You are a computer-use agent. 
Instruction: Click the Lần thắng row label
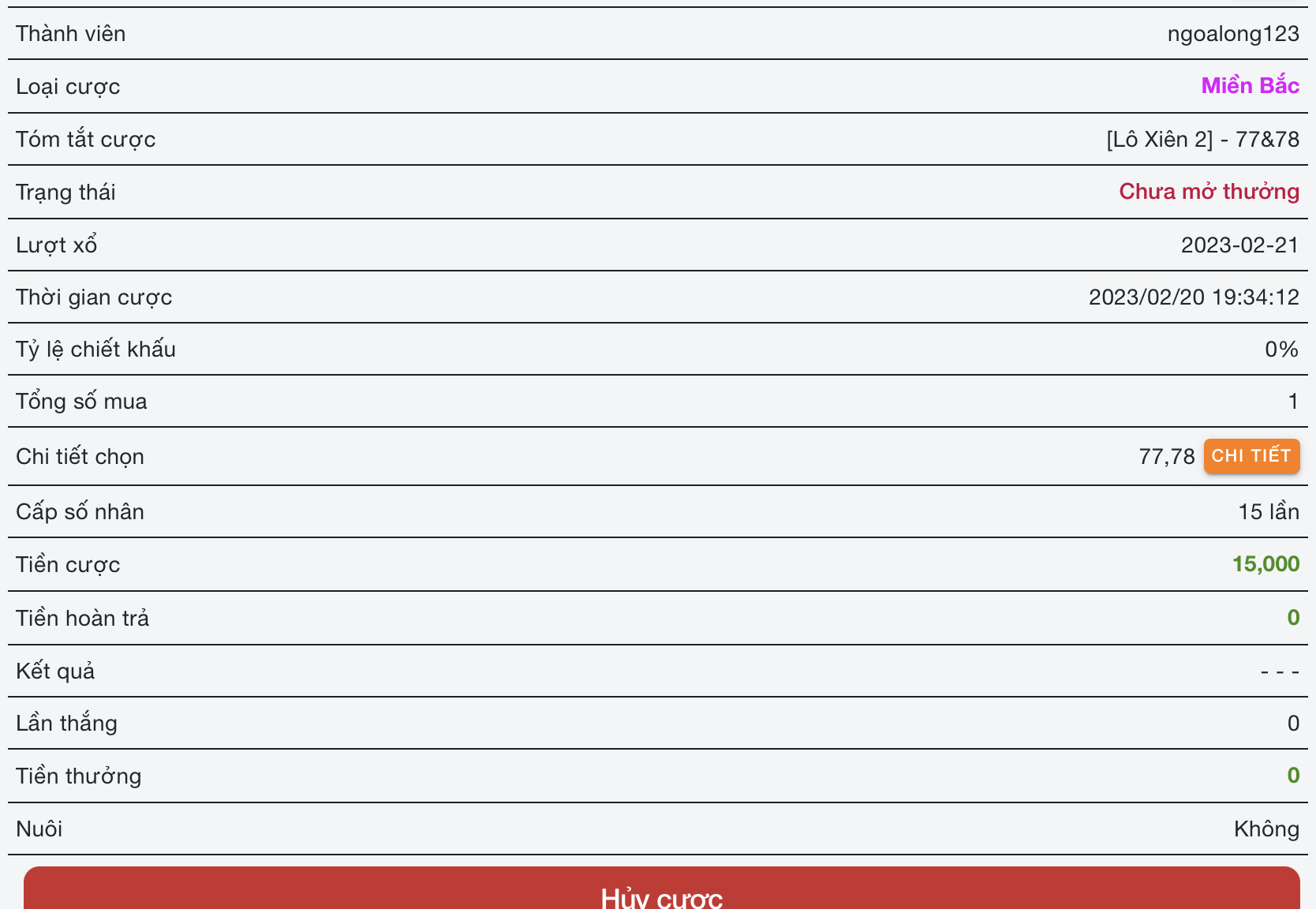(67, 724)
